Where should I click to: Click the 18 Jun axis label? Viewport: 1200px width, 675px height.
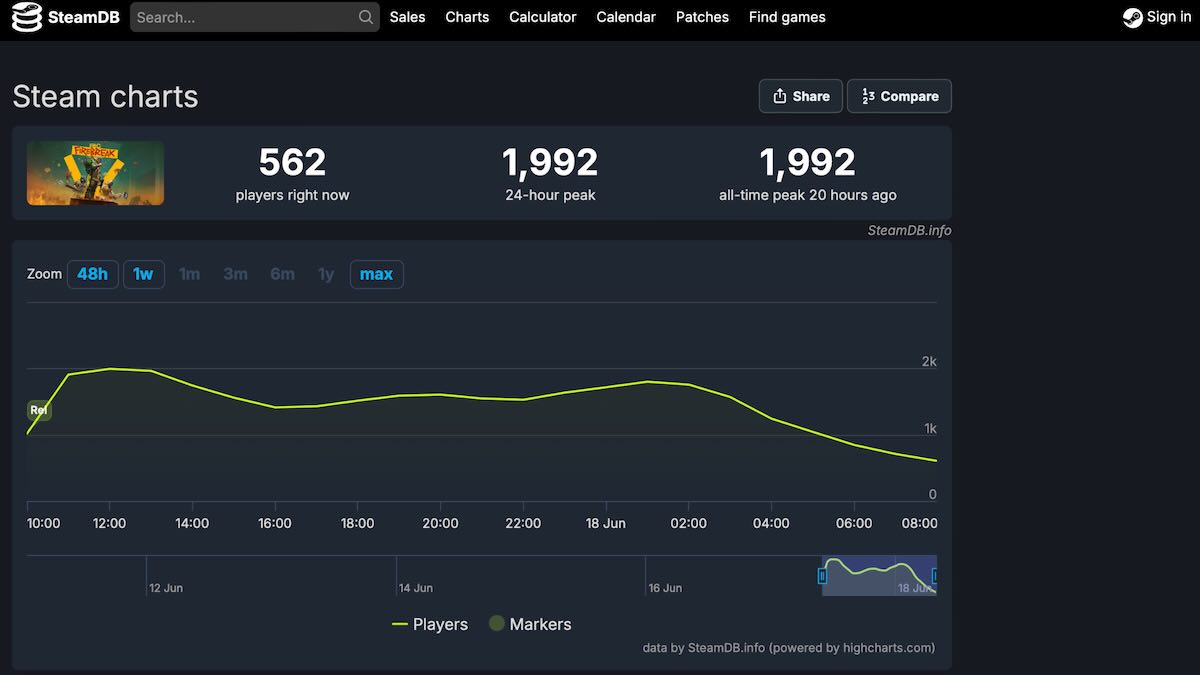(606, 523)
